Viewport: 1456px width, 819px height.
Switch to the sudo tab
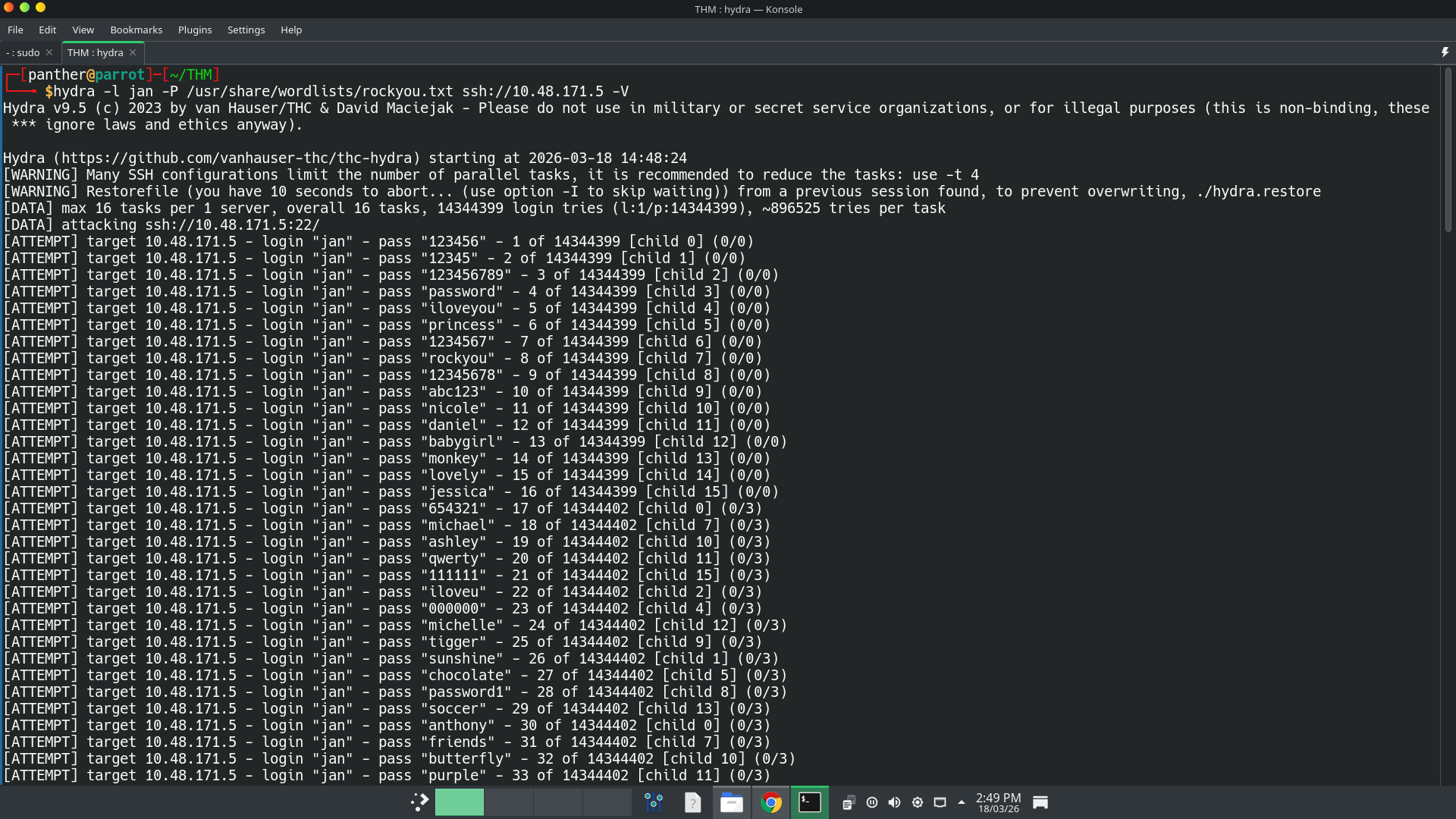[23, 52]
